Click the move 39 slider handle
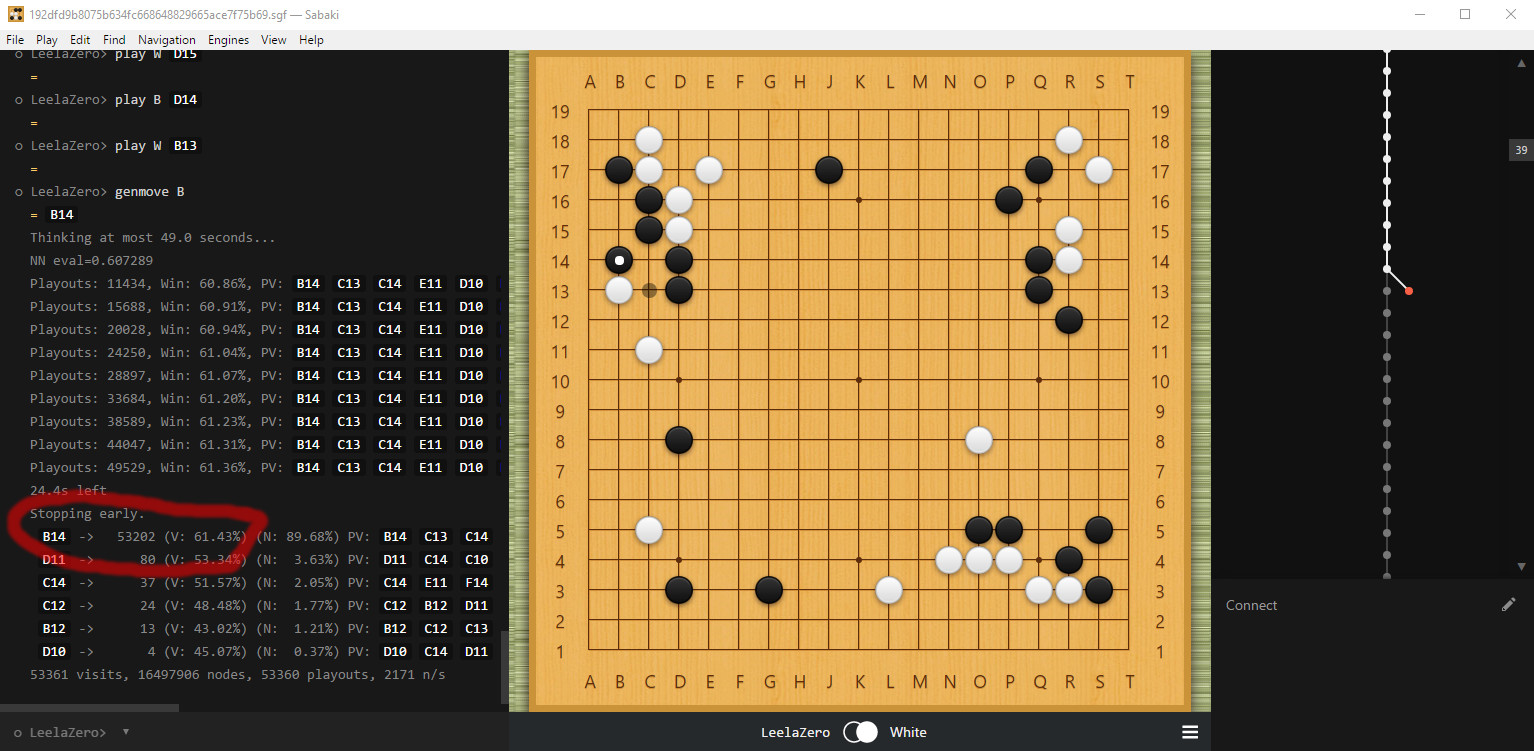This screenshot has height=751, width=1534. [1520, 150]
